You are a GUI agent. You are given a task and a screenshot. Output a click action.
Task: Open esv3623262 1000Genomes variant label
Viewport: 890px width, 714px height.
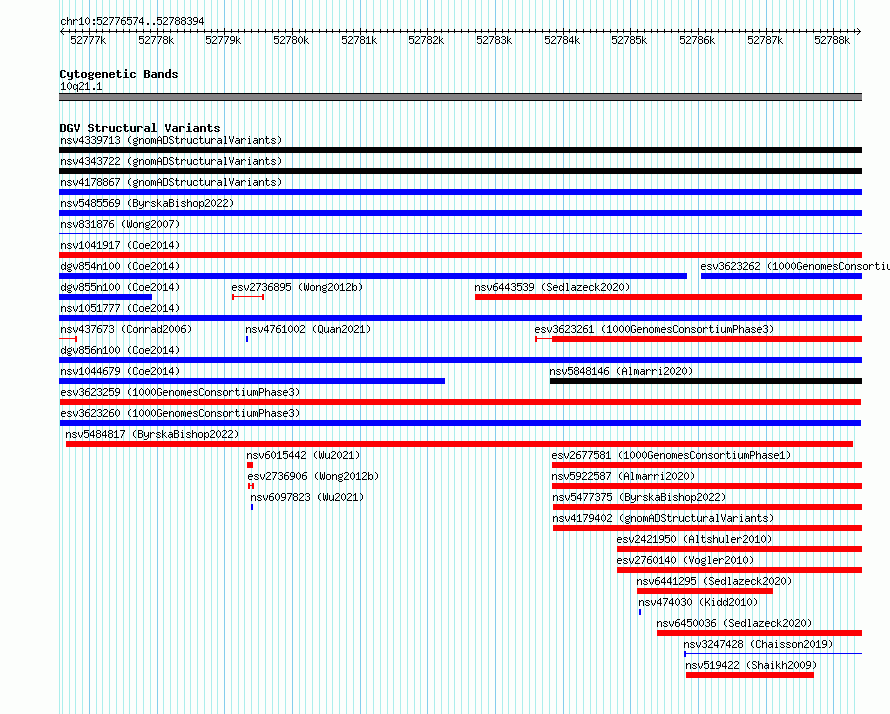point(795,266)
